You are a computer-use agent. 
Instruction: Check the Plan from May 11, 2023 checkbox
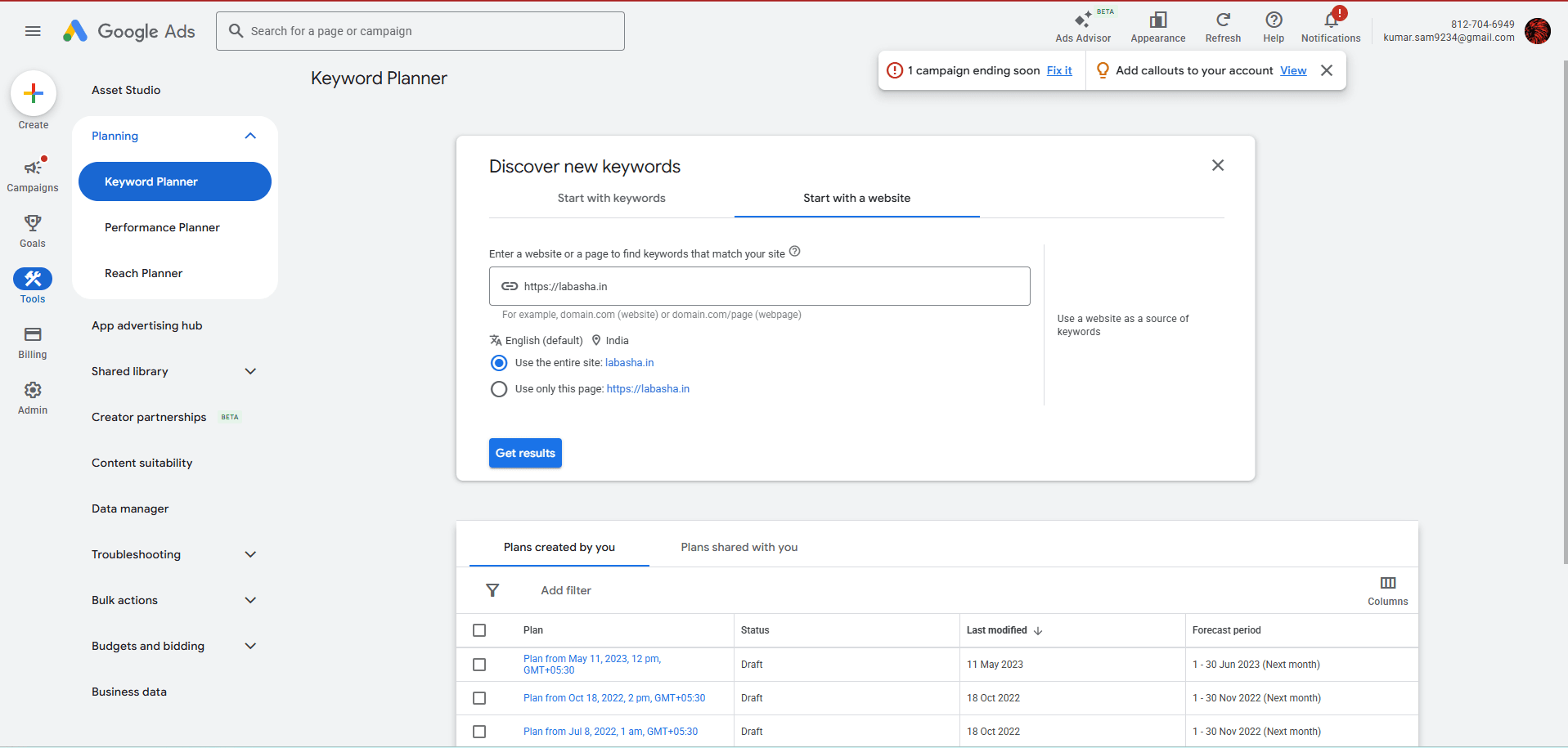[x=479, y=664]
